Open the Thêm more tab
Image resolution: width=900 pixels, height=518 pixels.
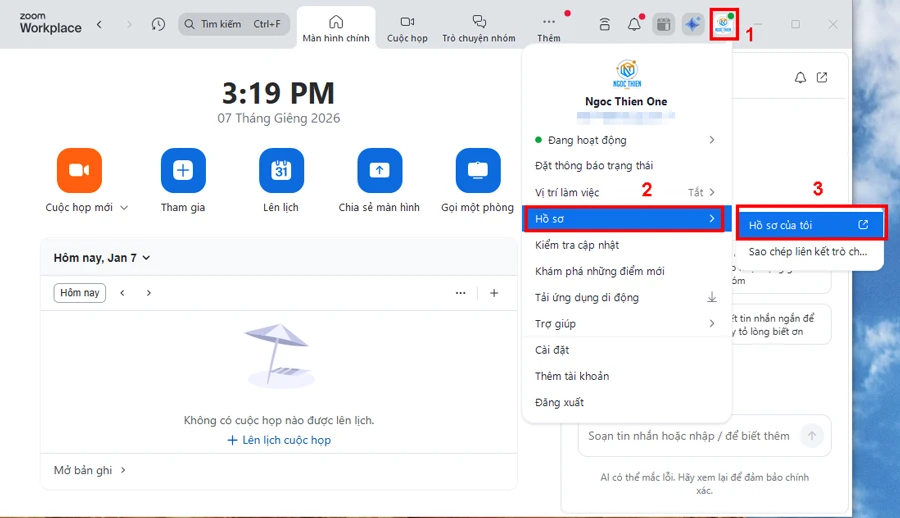(549, 29)
